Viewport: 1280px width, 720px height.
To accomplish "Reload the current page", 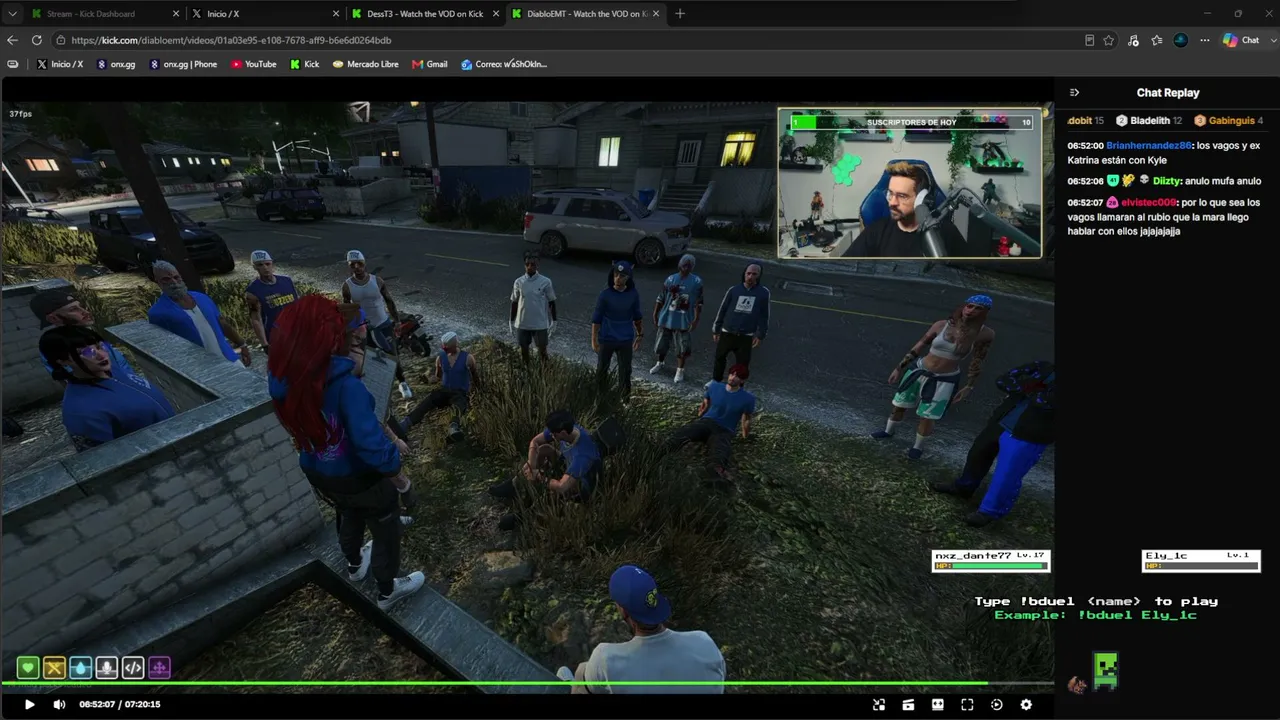I will [x=37, y=40].
